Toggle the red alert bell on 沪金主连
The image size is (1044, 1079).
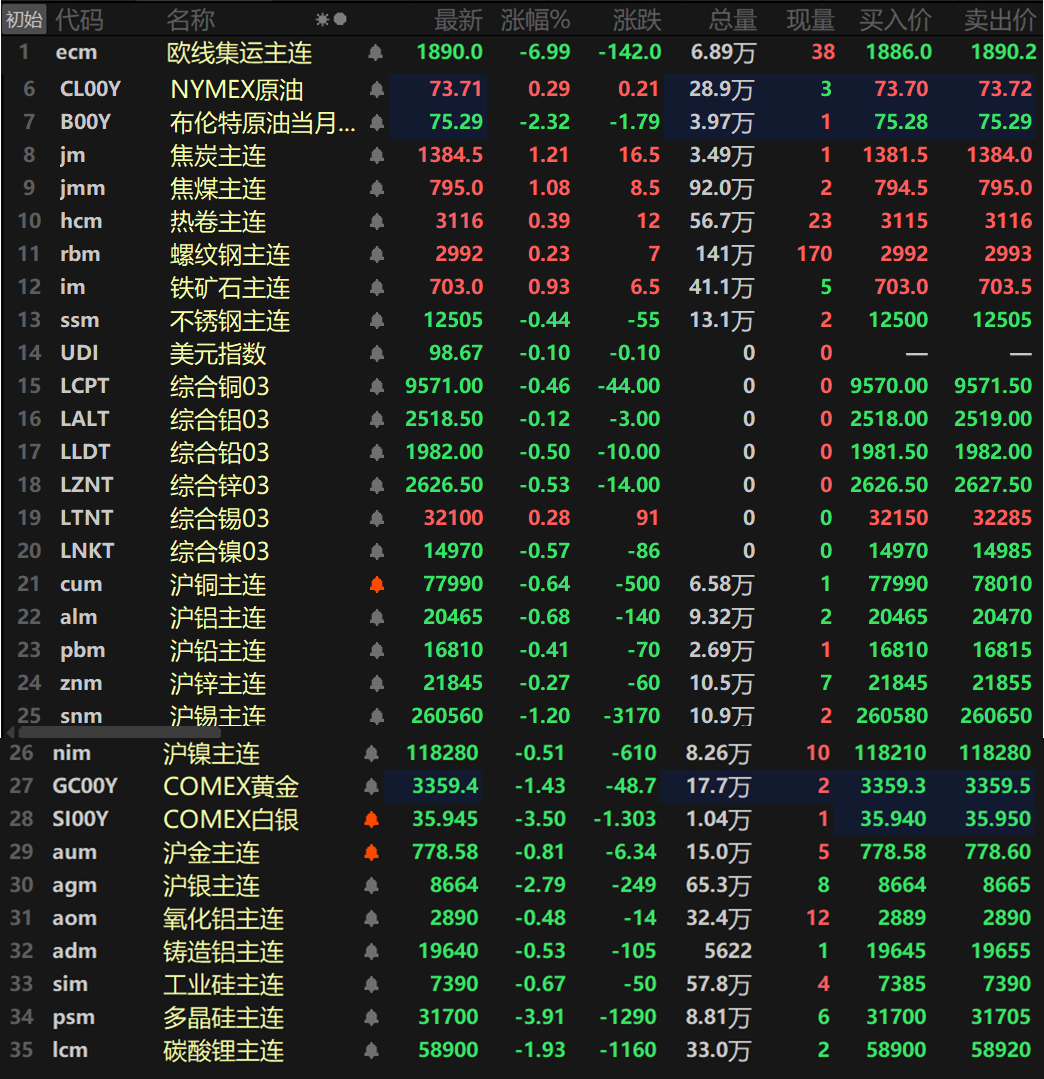(x=371, y=852)
